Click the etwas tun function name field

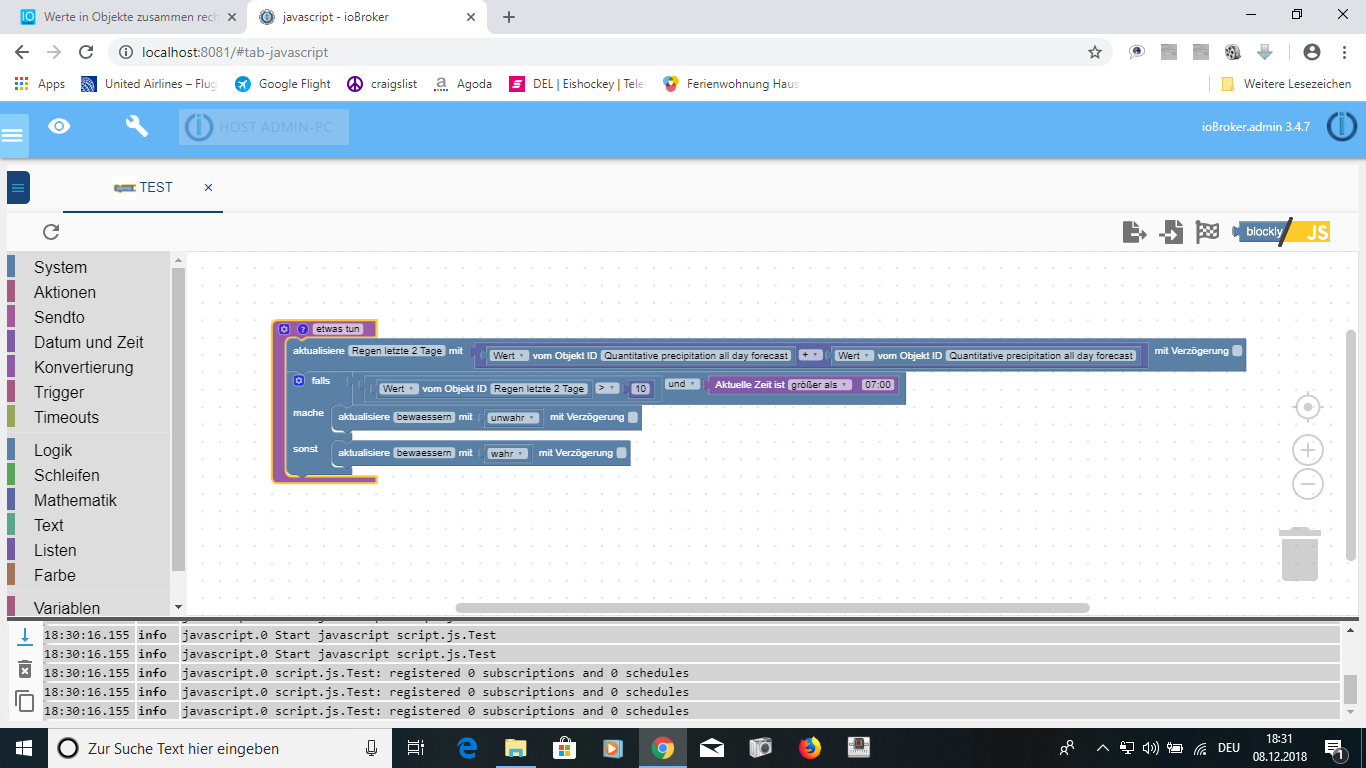click(x=337, y=329)
